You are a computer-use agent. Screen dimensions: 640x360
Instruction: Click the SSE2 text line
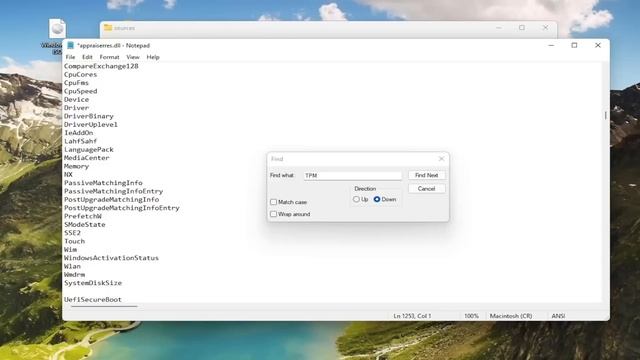(x=72, y=233)
